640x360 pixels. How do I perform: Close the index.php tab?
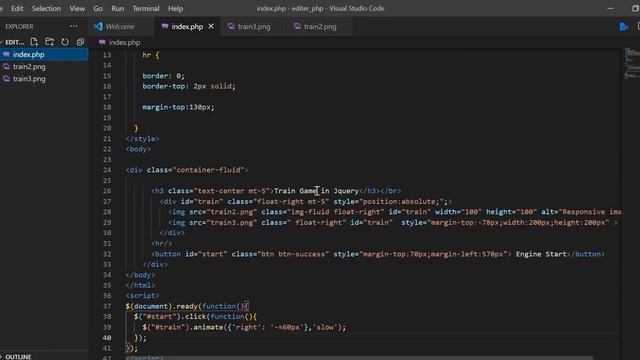[211, 27]
